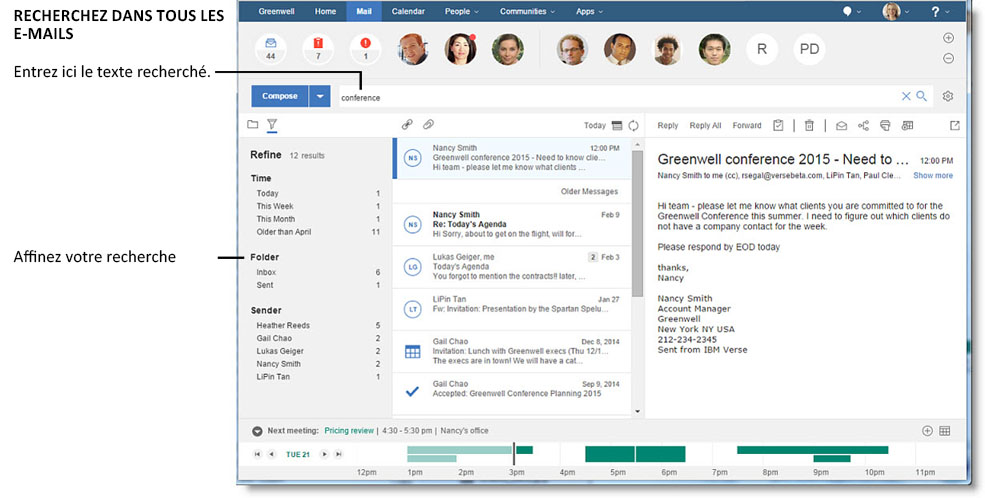Click the plus icon to add contact bubbles
985x498 pixels.
949,38
